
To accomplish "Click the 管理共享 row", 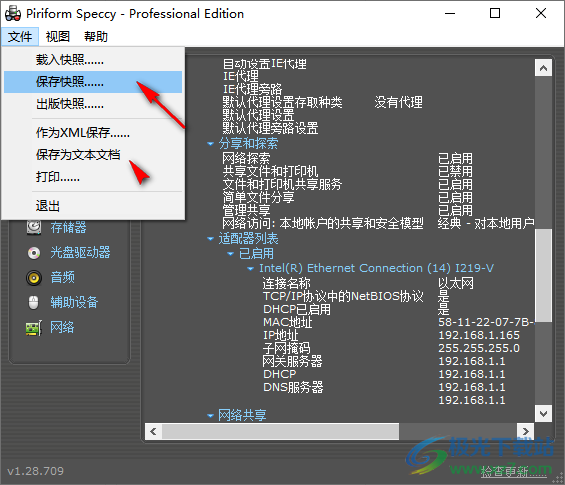I will coord(246,210).
